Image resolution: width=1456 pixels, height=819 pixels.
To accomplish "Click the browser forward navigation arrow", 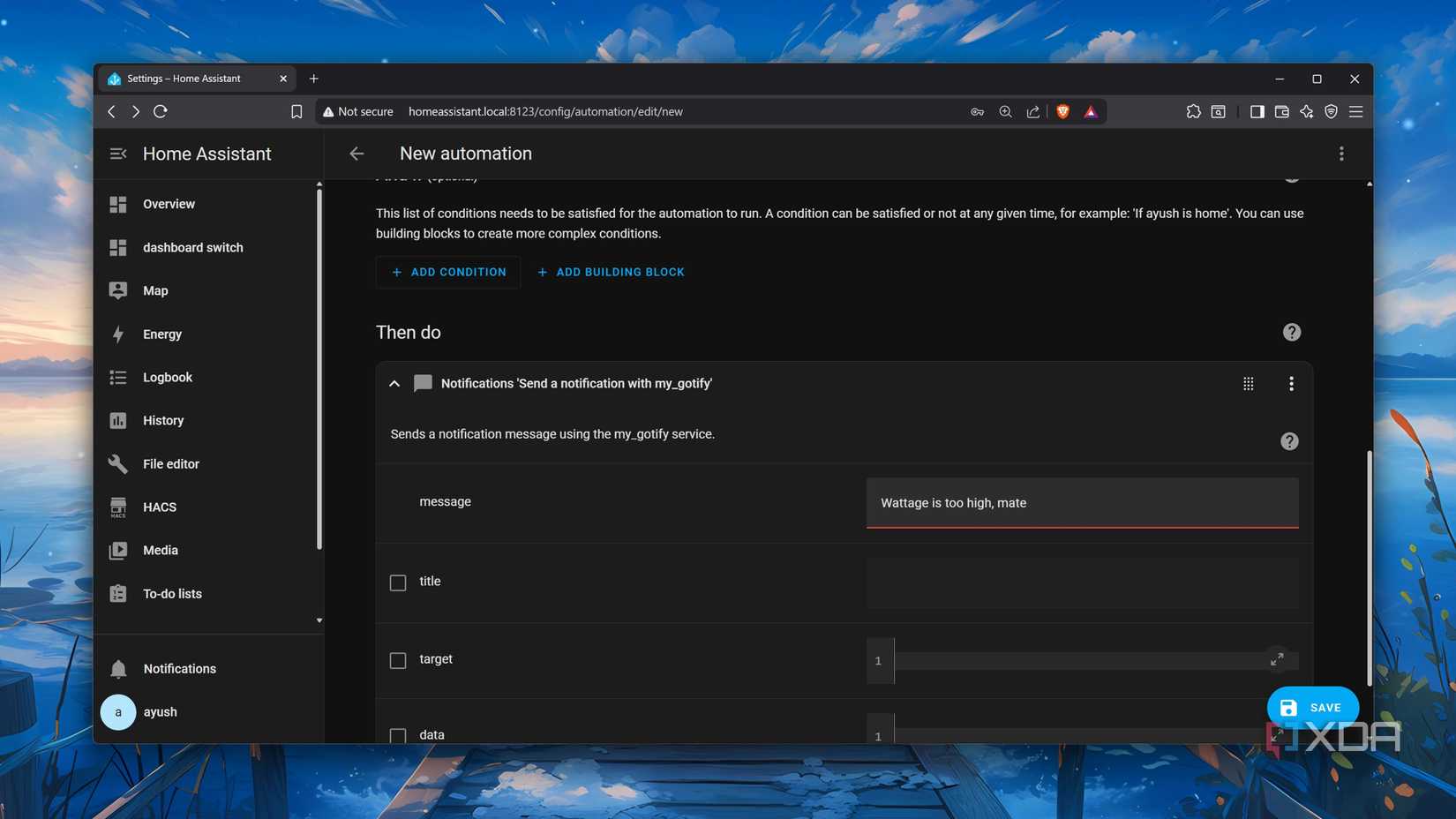I will pyautogui.click(x=135, y=111).
